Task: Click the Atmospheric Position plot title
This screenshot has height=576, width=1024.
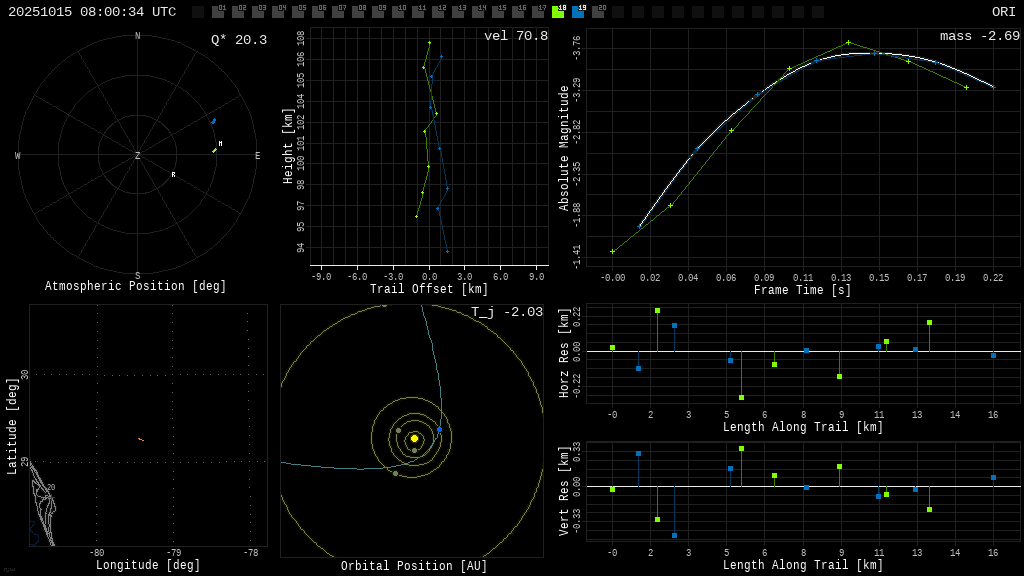Action: click(x=136, y=287)
